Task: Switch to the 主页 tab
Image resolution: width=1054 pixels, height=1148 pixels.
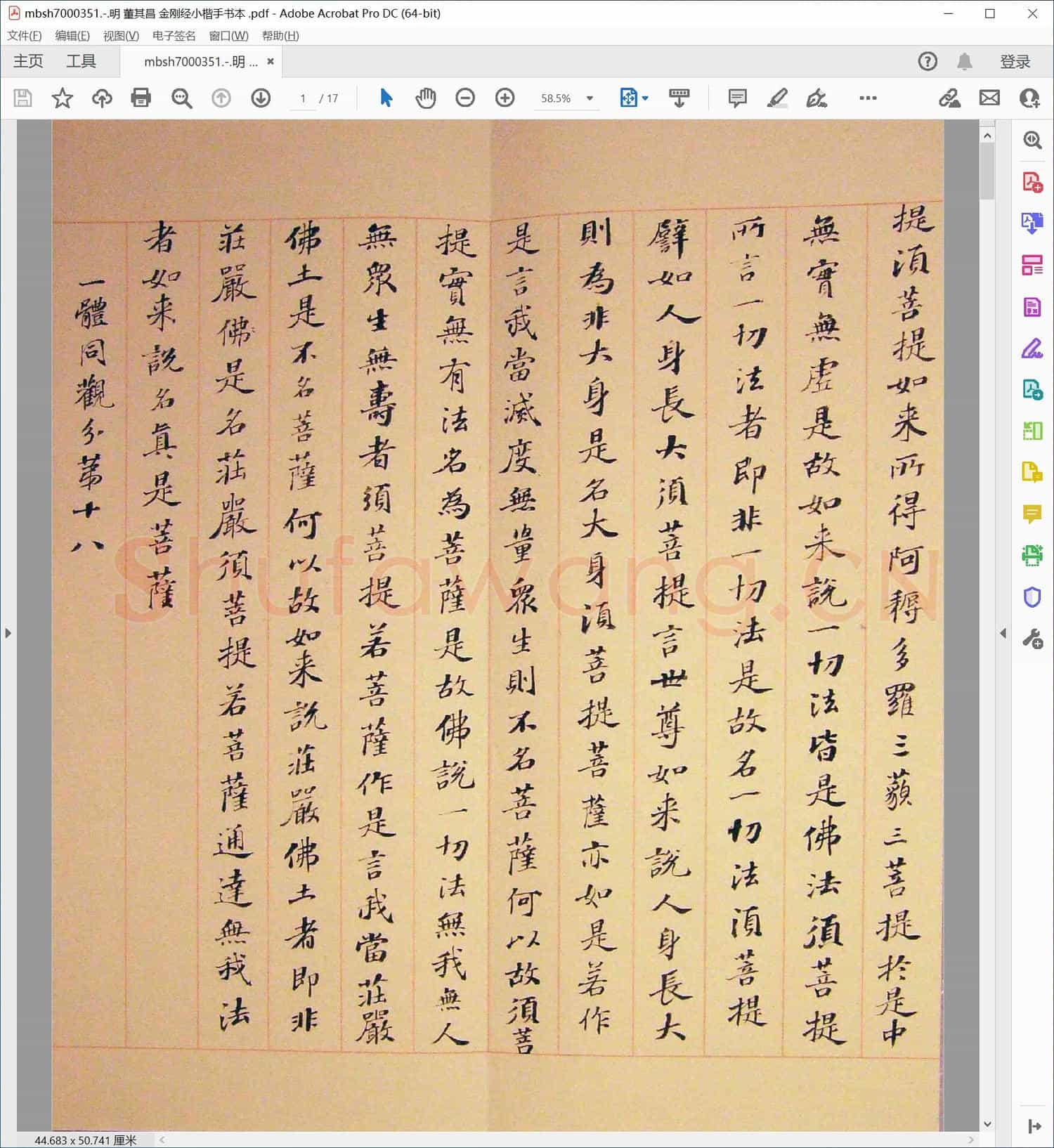Action: [x=28, y=62]
